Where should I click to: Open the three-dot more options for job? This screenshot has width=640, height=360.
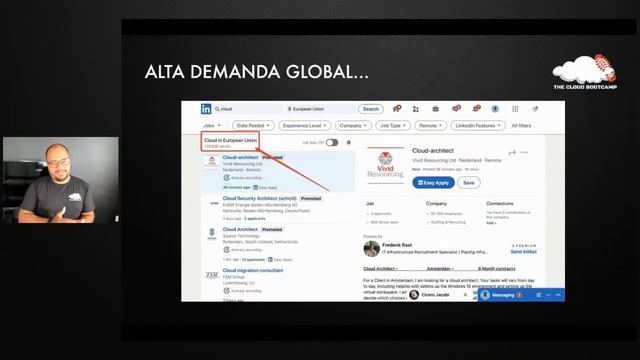click(524, 152)
